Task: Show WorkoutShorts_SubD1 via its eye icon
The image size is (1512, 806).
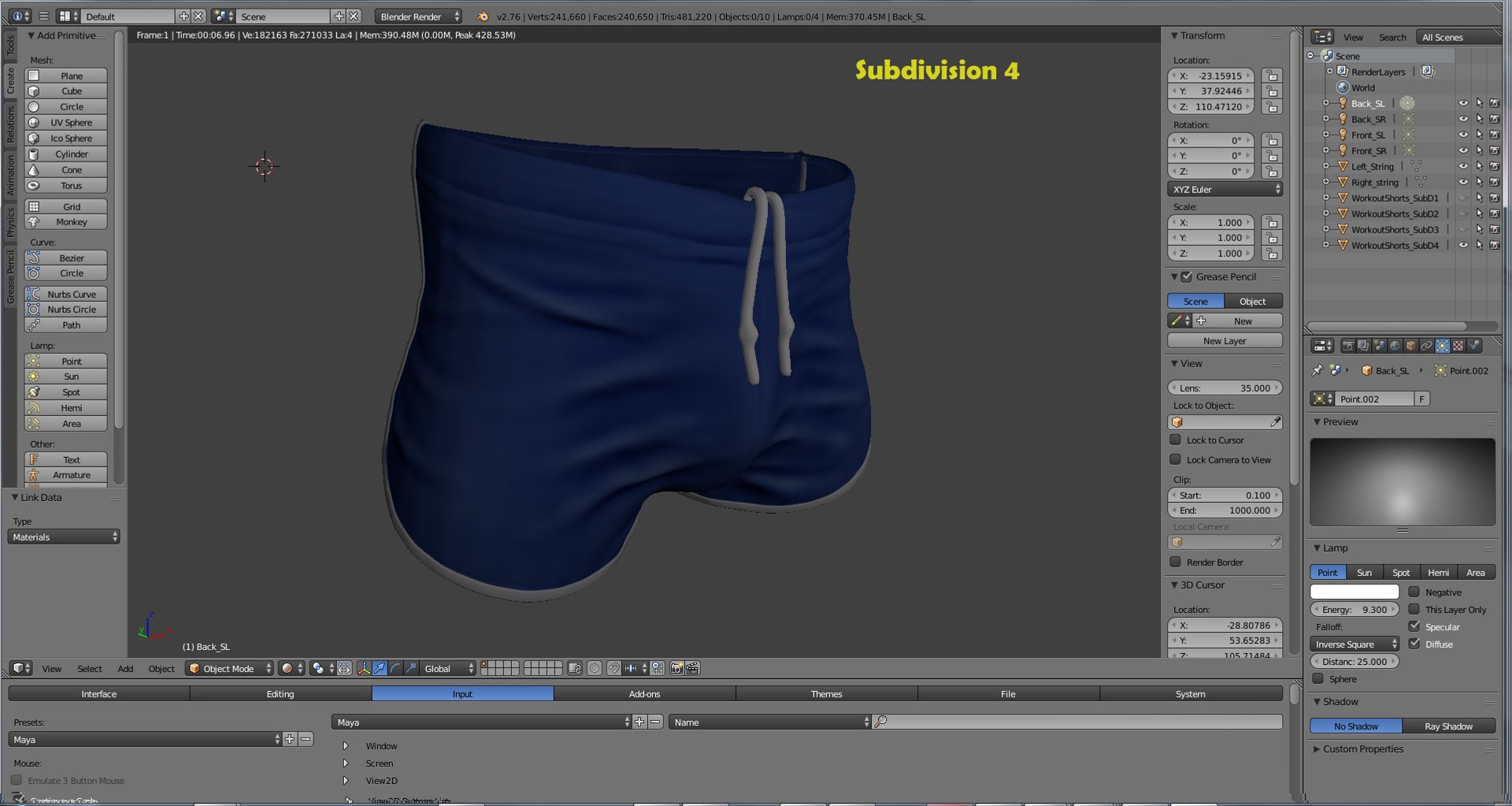Action: [1463, 198]
